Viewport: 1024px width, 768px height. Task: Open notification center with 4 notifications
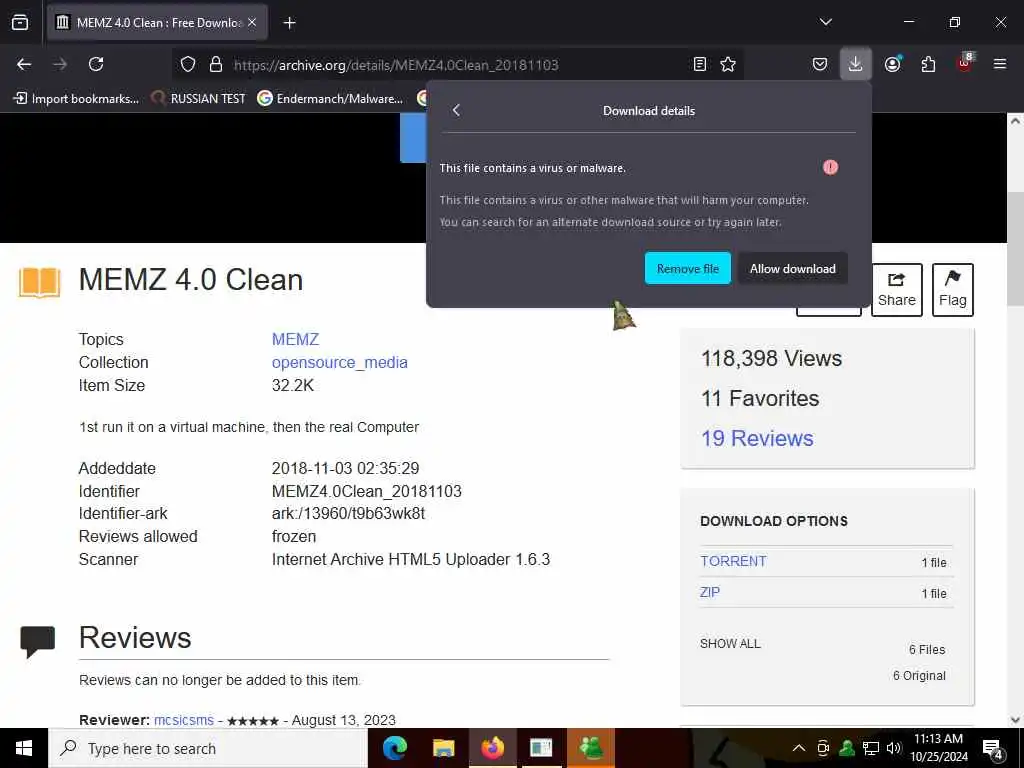993,749
